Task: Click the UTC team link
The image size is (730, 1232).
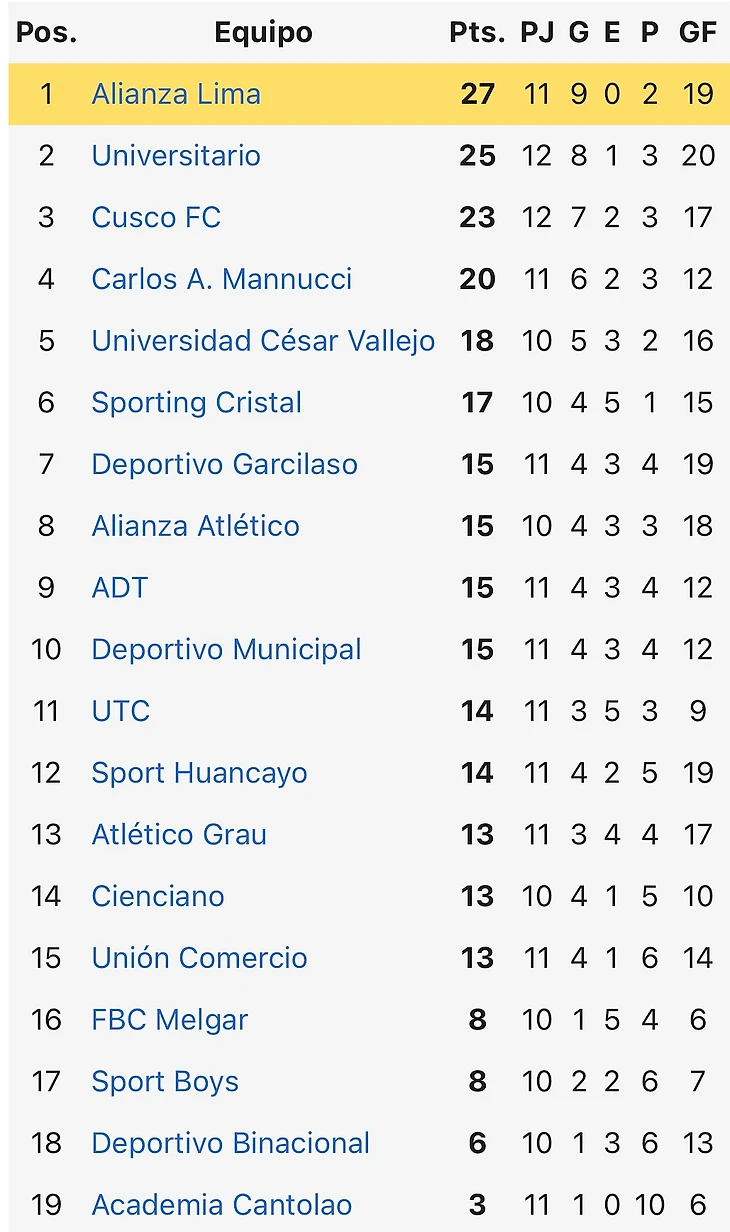Action: pyautogui.click(x=120, y=711)
